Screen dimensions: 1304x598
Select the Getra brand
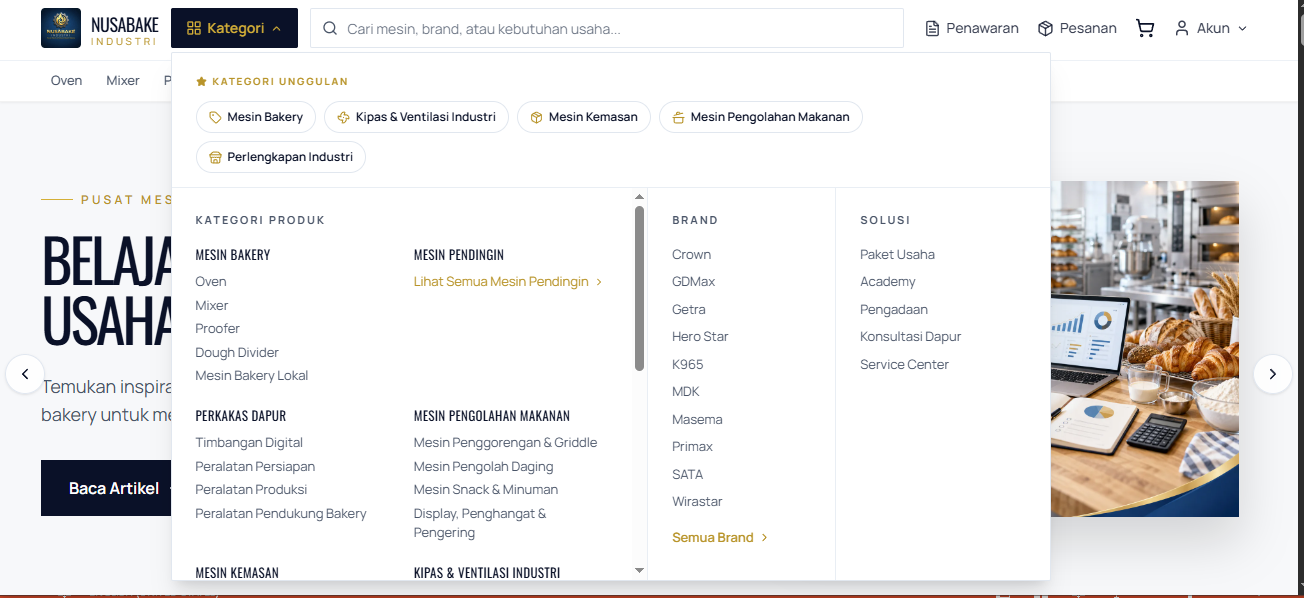689,309
